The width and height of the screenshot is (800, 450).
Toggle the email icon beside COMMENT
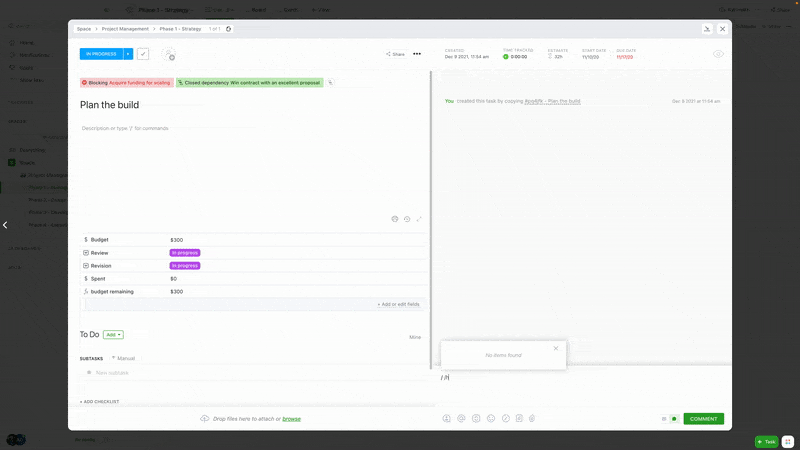(x=664, y=419)
